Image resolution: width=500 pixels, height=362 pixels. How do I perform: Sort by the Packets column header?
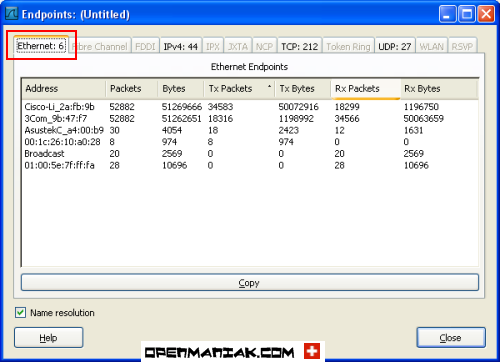point(132,89)
